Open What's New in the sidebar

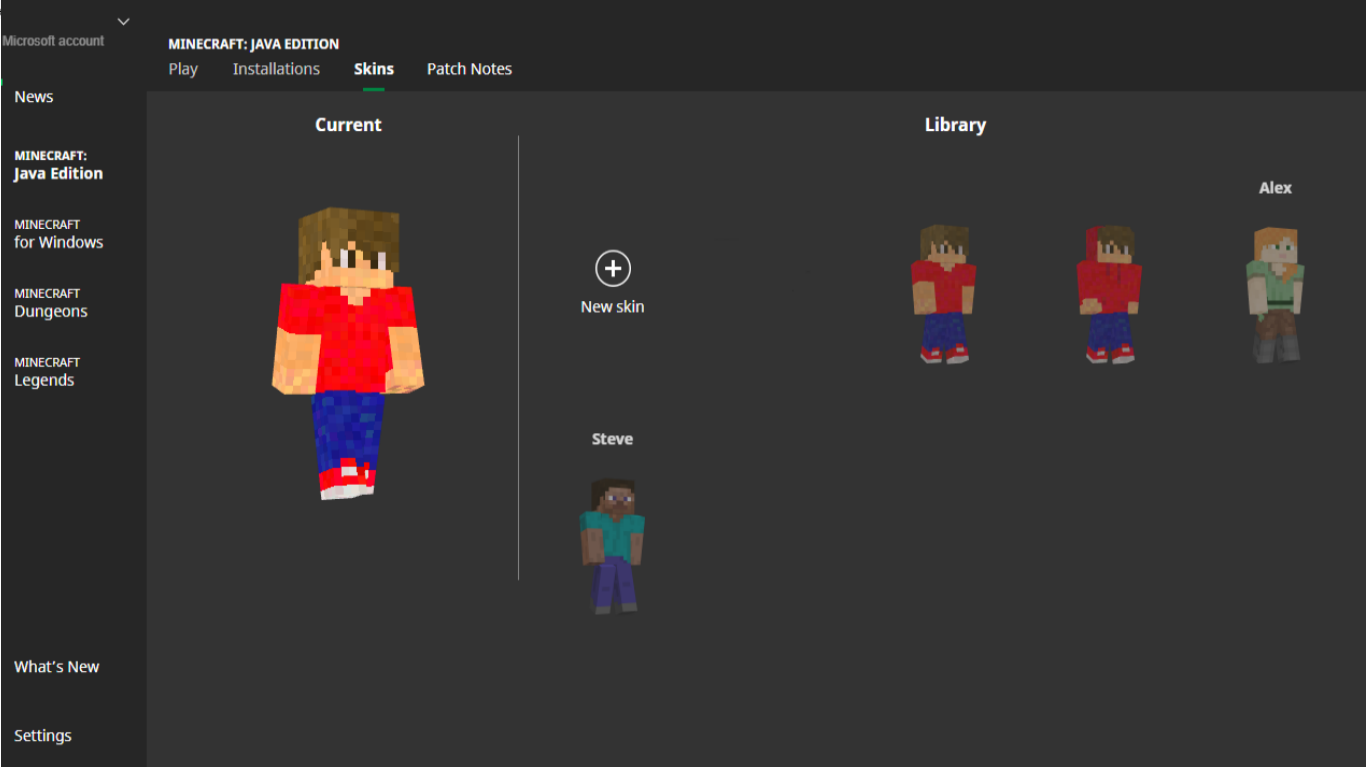point(57,667)
